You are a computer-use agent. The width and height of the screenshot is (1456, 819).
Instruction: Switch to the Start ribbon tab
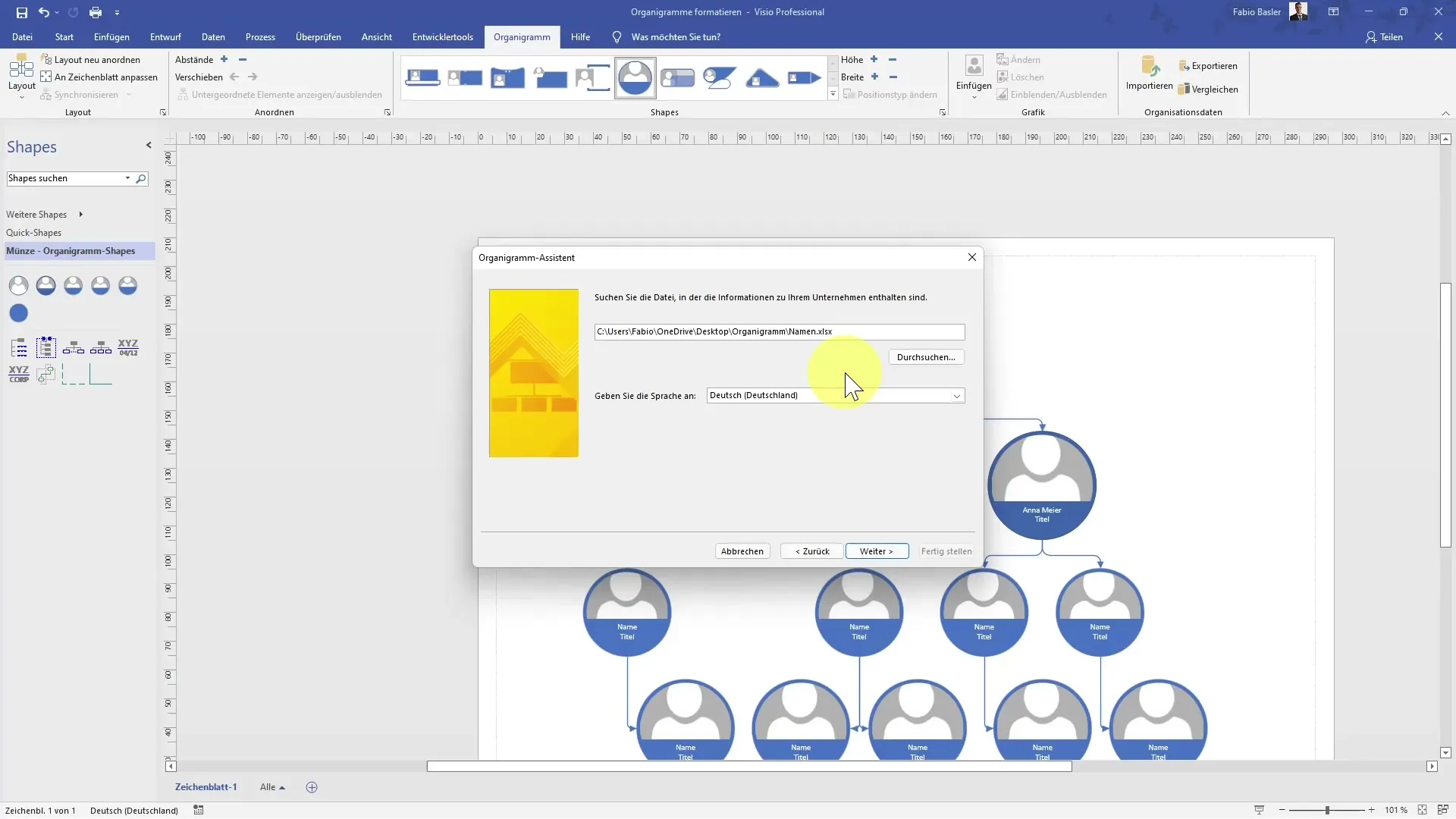pyautogui.click(x=64, y=36)
